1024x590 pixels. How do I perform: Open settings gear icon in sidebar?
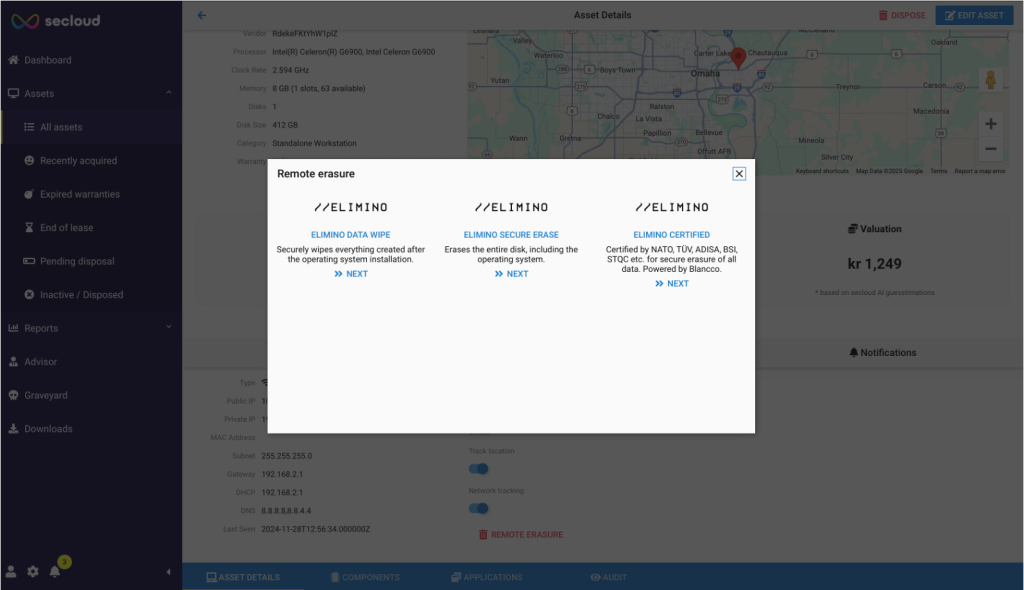click(x=33, y=571)
